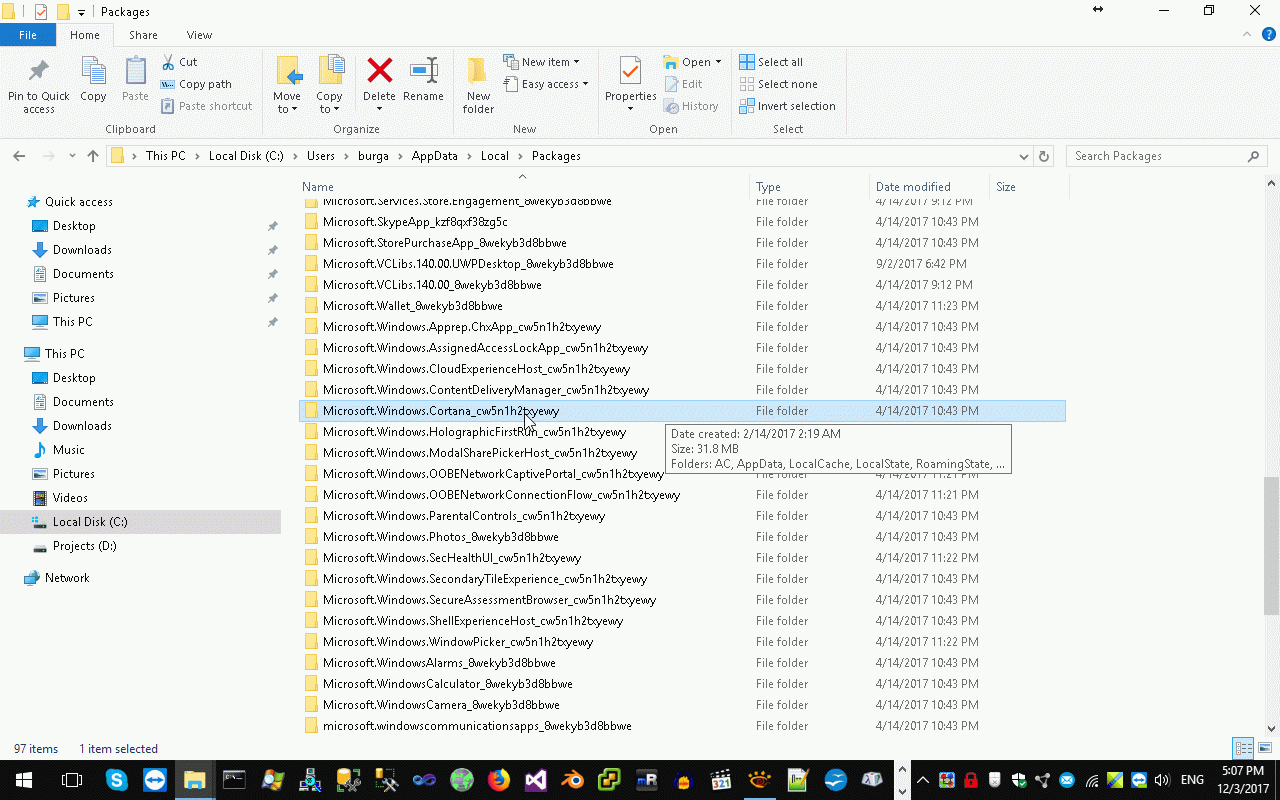Show address bar history with its dropdown arrow
This screenshot has width=1280, height=800.
(1023, 156)
